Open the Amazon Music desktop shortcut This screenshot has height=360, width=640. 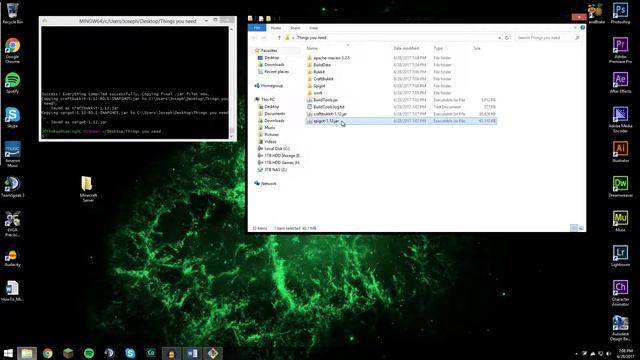pos(13,154)
